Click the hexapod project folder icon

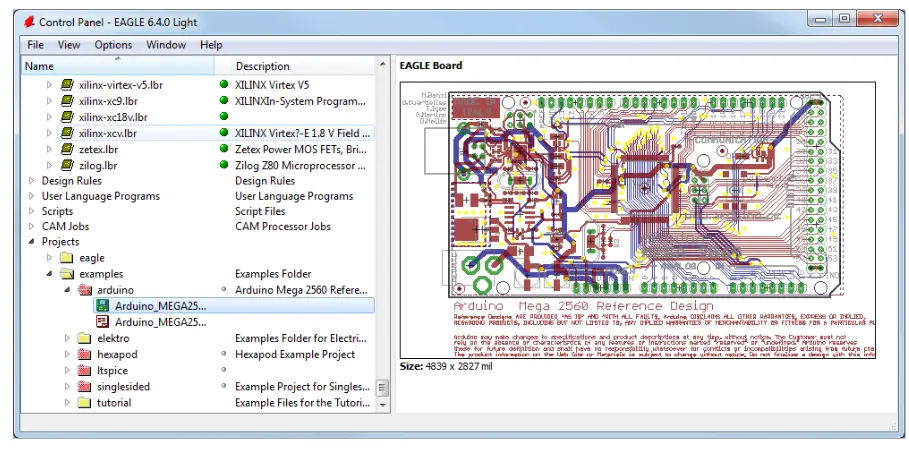click(x=85, y=354)
